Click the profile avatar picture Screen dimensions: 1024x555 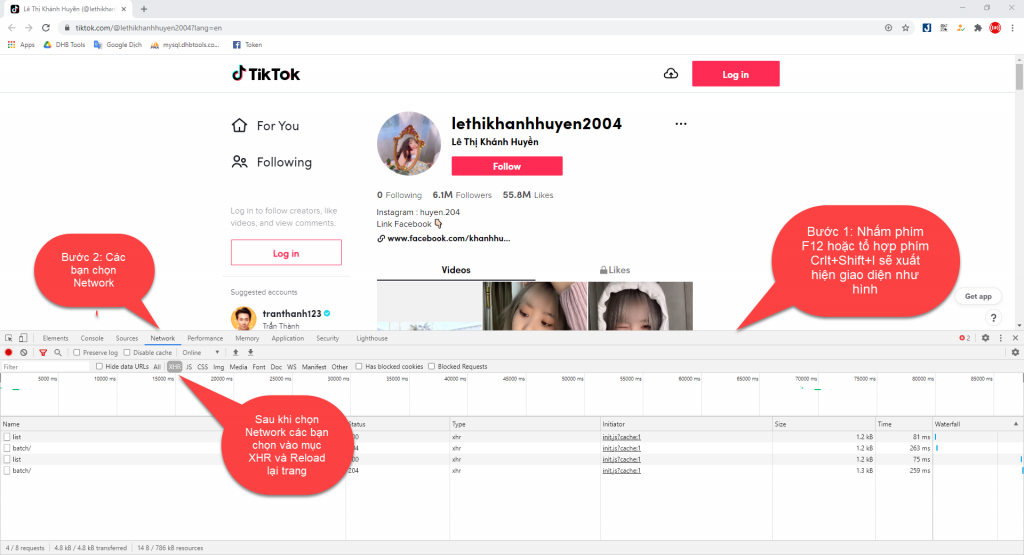point(409,144)
